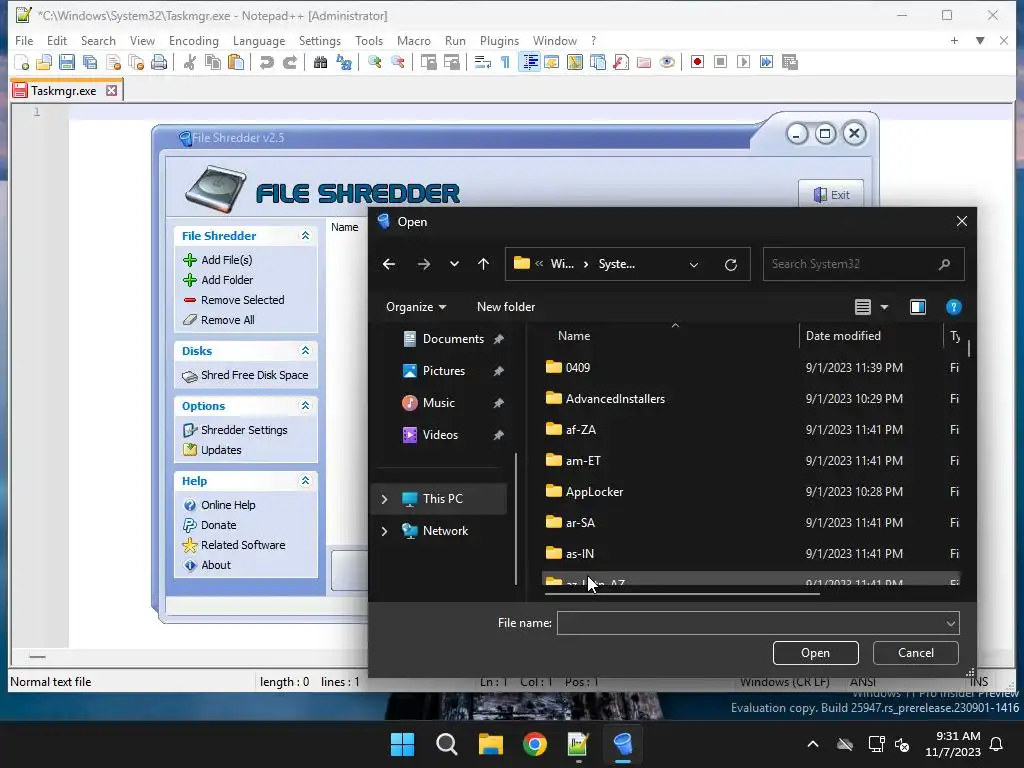1024x768 pixels.
Task: Click Remove Selected in File Shredder
Action: [x=242, y=300]
